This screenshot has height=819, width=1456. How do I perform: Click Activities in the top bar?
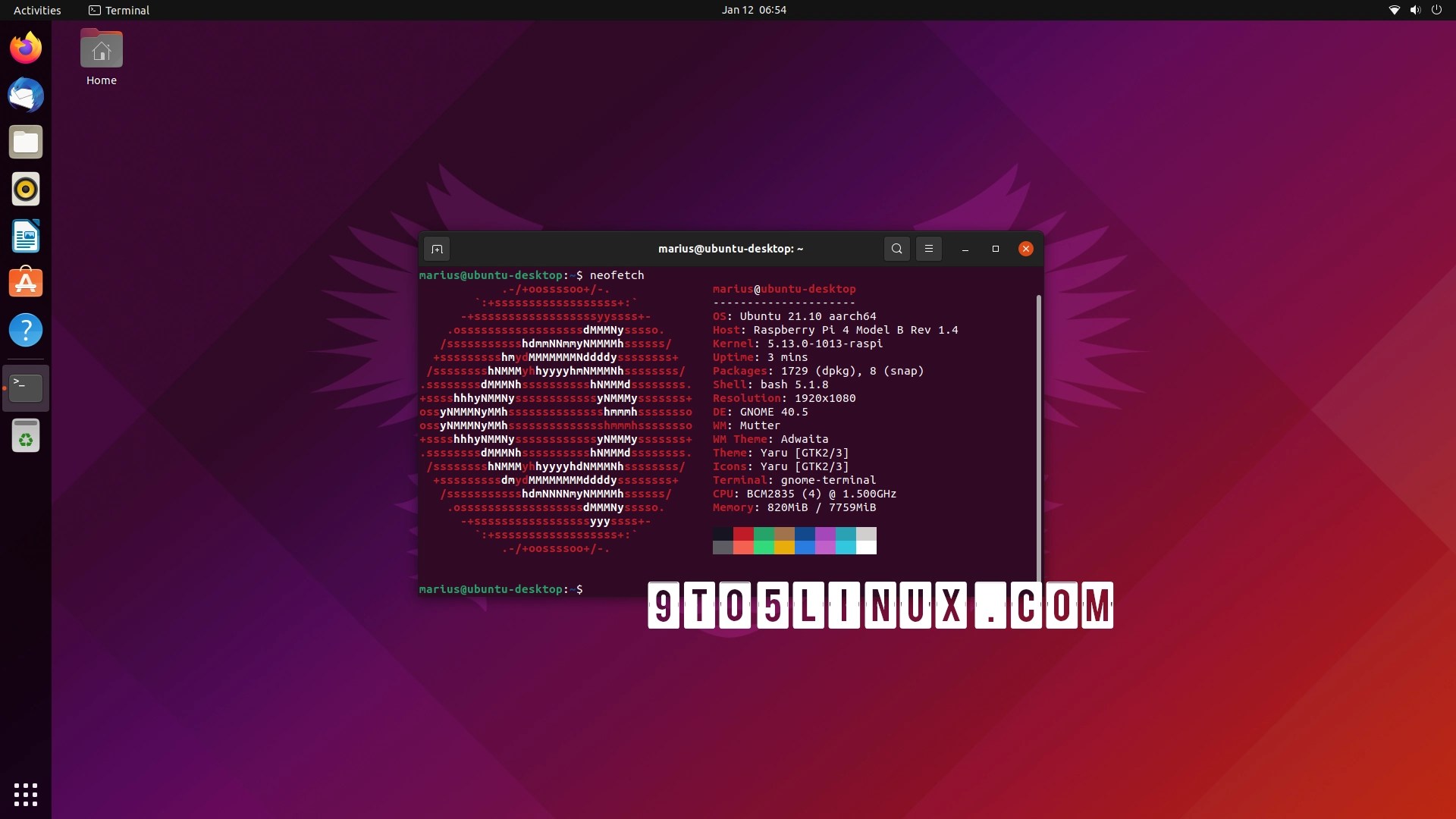37,10
